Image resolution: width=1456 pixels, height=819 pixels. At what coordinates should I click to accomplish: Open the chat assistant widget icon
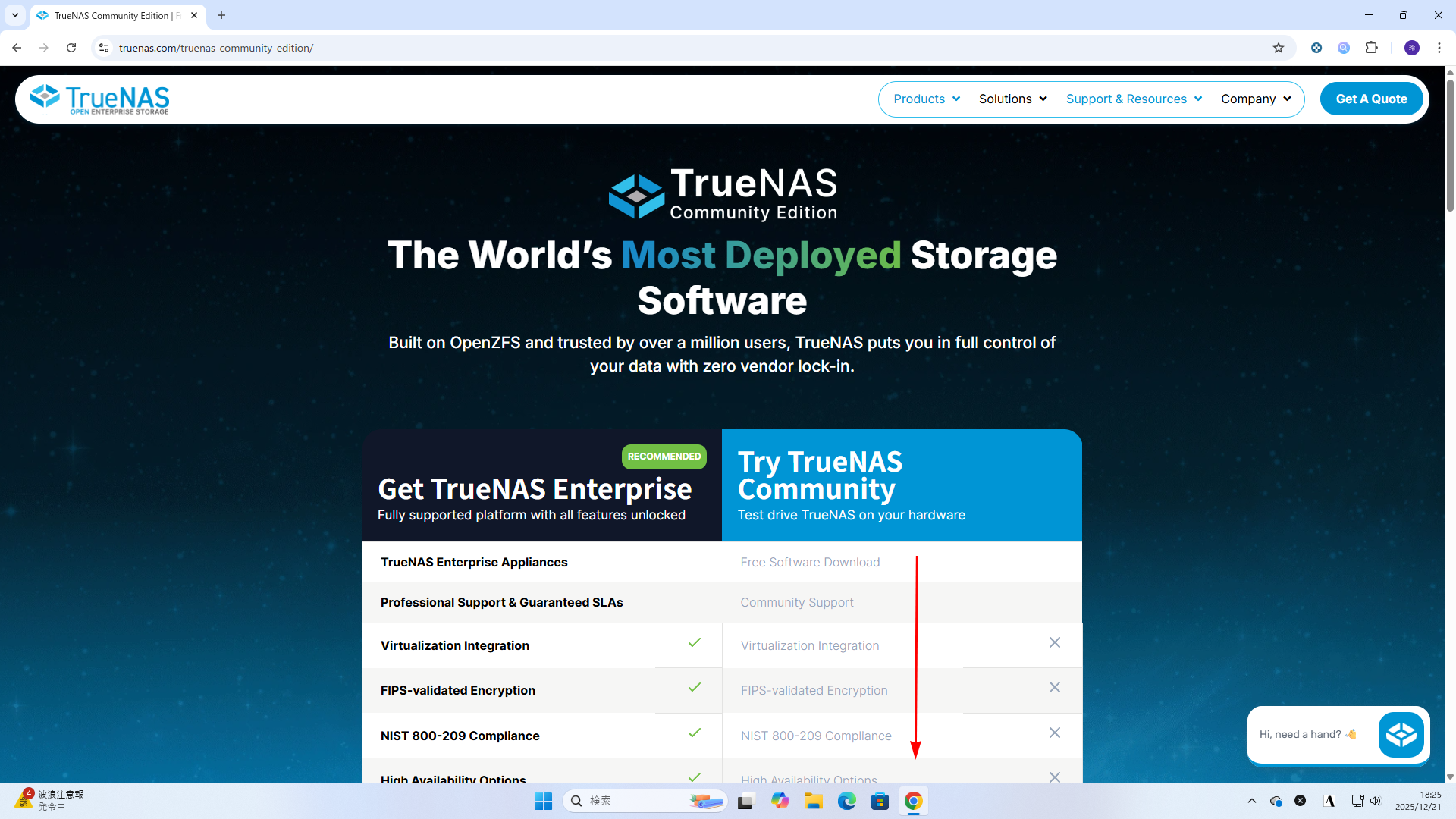(1400, 734)
